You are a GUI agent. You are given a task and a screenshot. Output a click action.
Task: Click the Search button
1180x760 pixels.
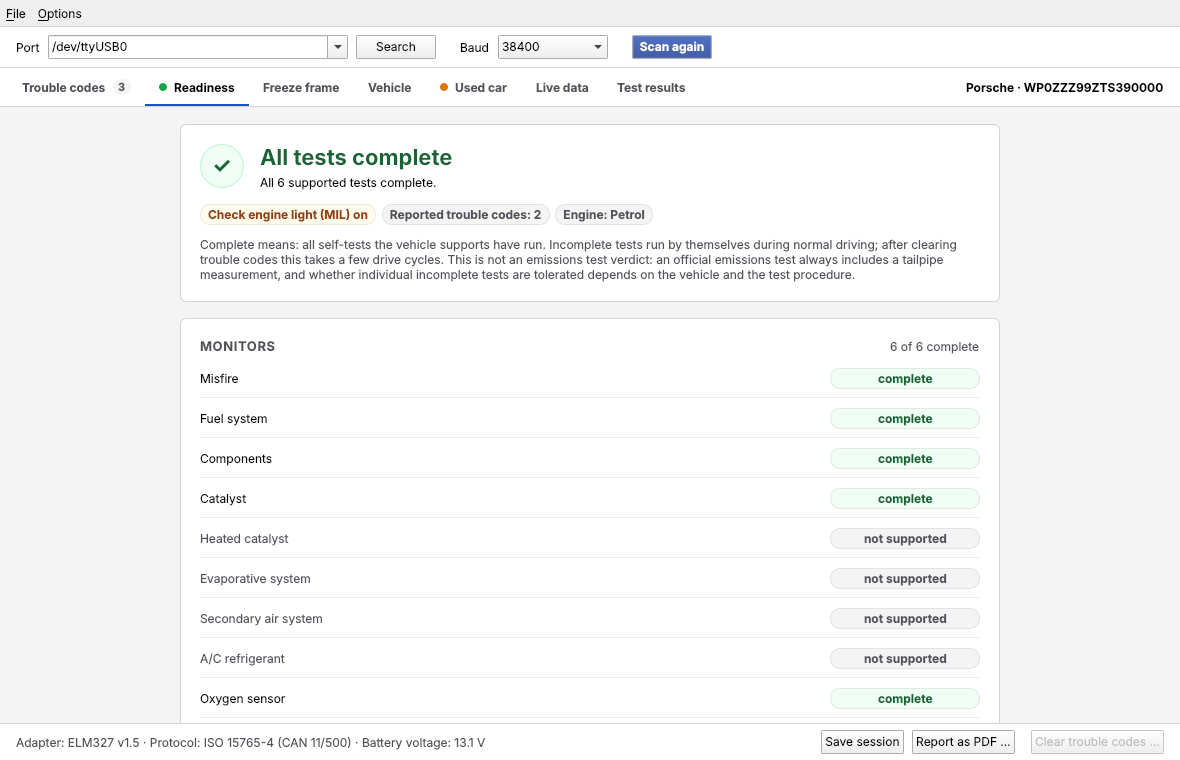pos(396,47)
